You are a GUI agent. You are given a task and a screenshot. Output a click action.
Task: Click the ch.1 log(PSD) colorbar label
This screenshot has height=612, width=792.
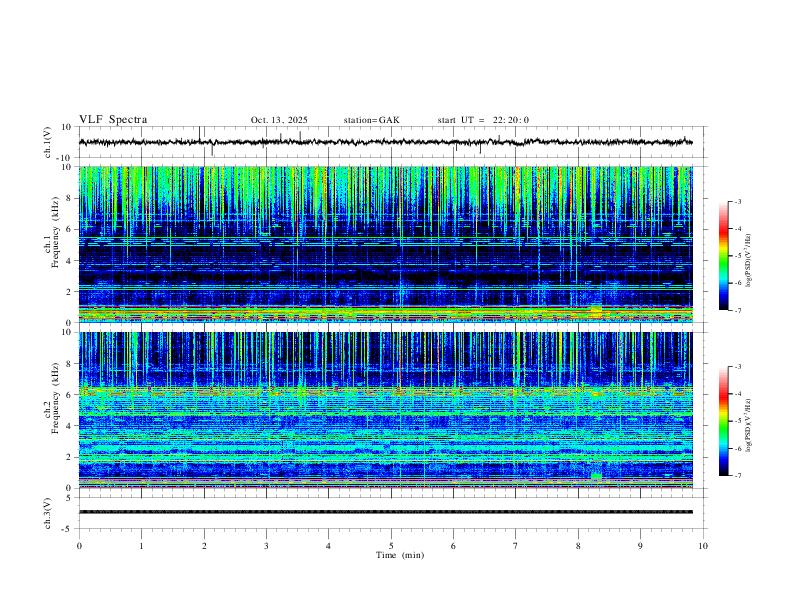(x=749, y=260)
